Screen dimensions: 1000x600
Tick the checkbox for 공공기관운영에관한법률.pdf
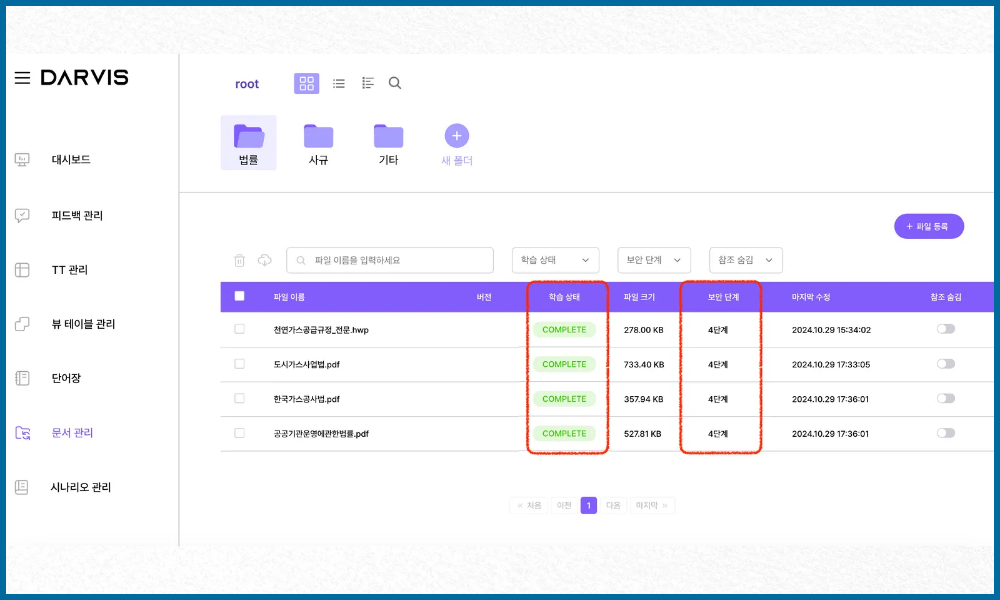pos(239,433)
